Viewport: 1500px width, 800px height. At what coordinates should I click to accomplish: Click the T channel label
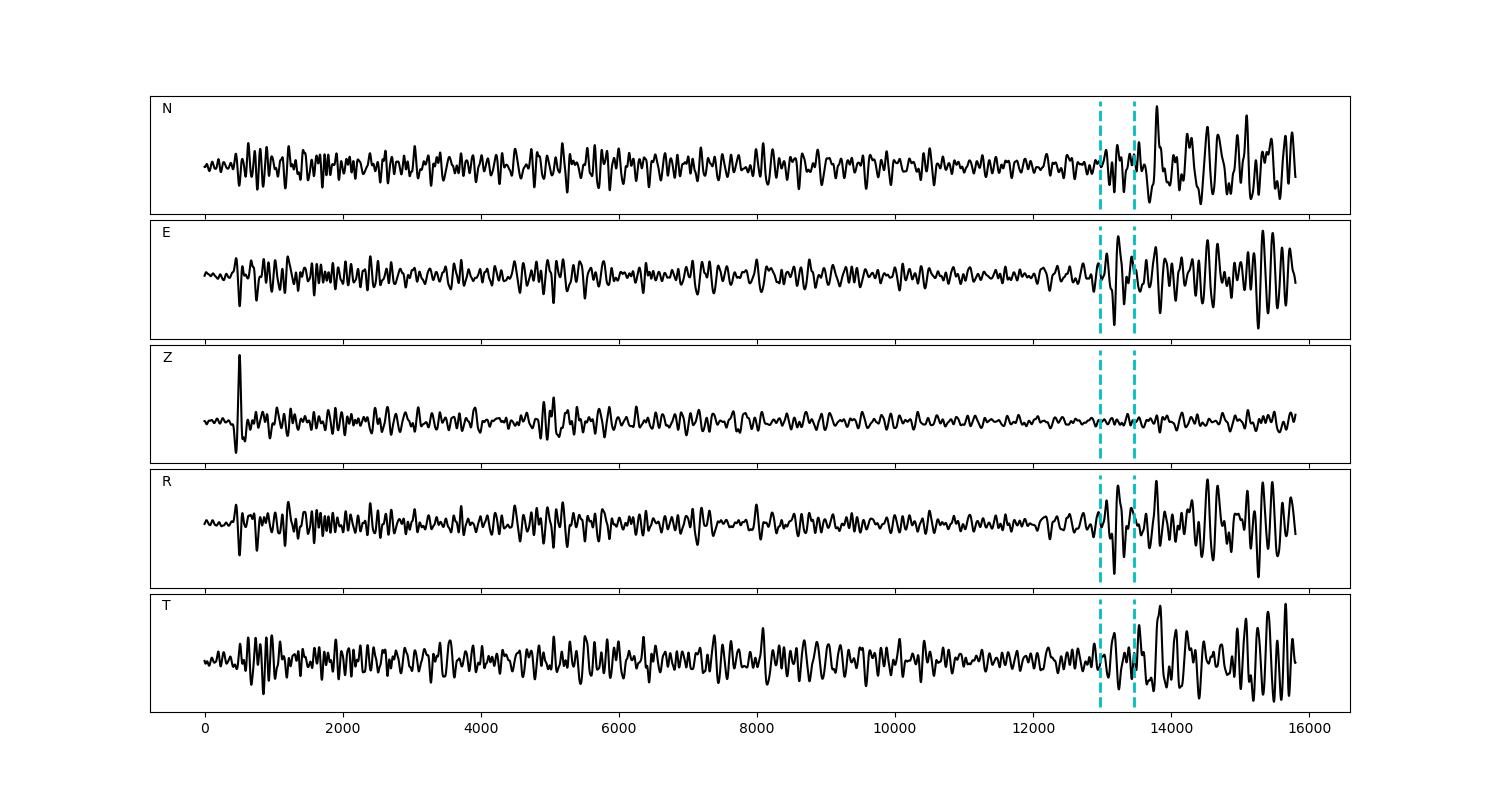coord(166,606)
